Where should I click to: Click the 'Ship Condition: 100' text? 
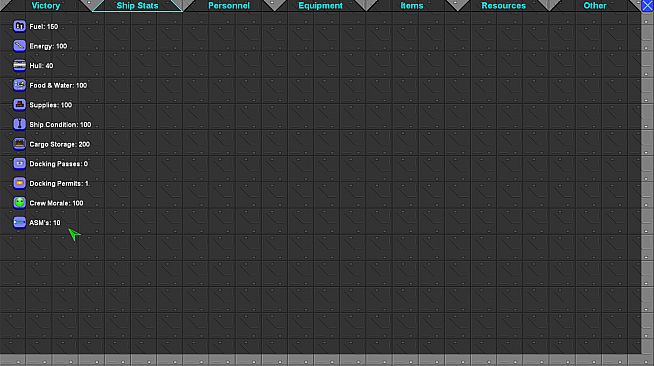tap(60, 125)
